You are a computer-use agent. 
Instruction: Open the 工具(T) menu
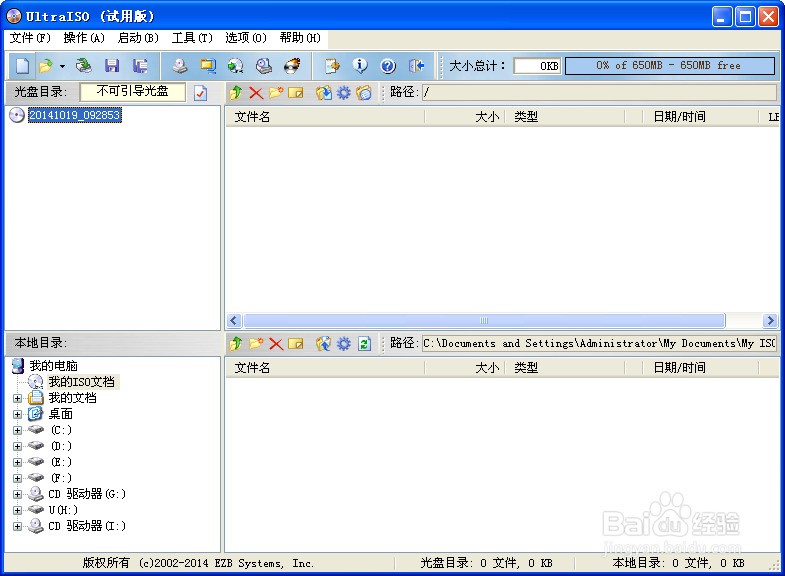point(192,38)
